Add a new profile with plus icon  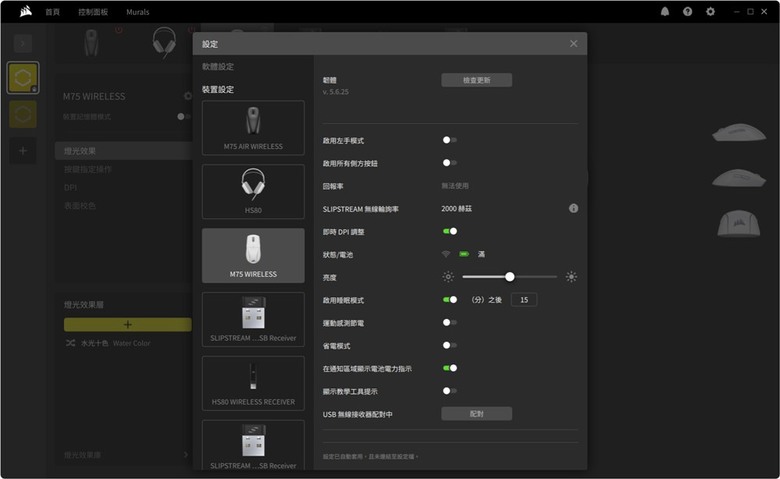(x=23, y=151)
